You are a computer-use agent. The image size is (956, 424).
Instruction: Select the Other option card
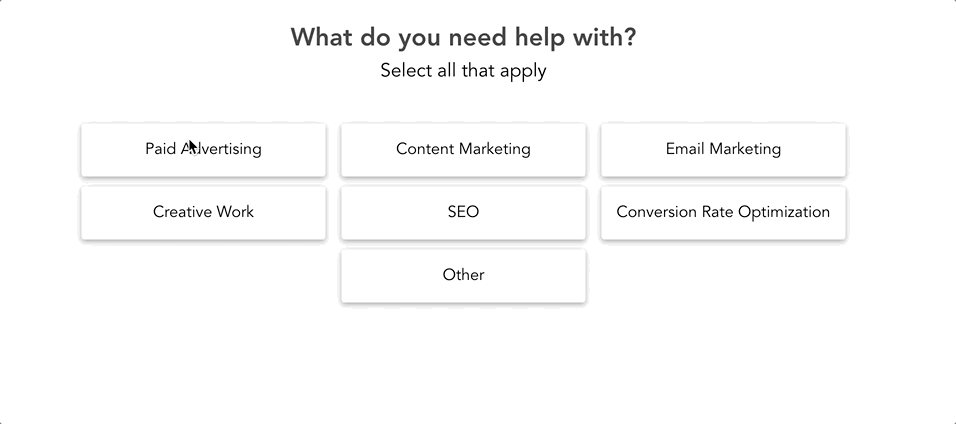pos(463,275)
